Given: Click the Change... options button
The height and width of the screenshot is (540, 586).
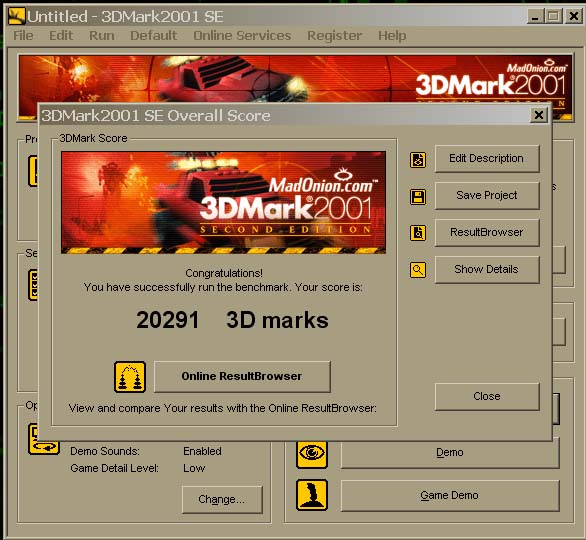Looking at the screenshot, I should pyautogui.click(x=222, y=499).
